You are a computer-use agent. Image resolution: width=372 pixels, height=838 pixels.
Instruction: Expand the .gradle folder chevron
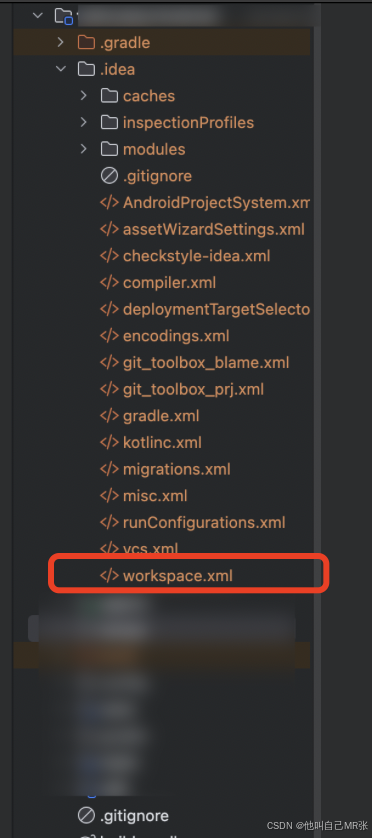click(61, 42)
